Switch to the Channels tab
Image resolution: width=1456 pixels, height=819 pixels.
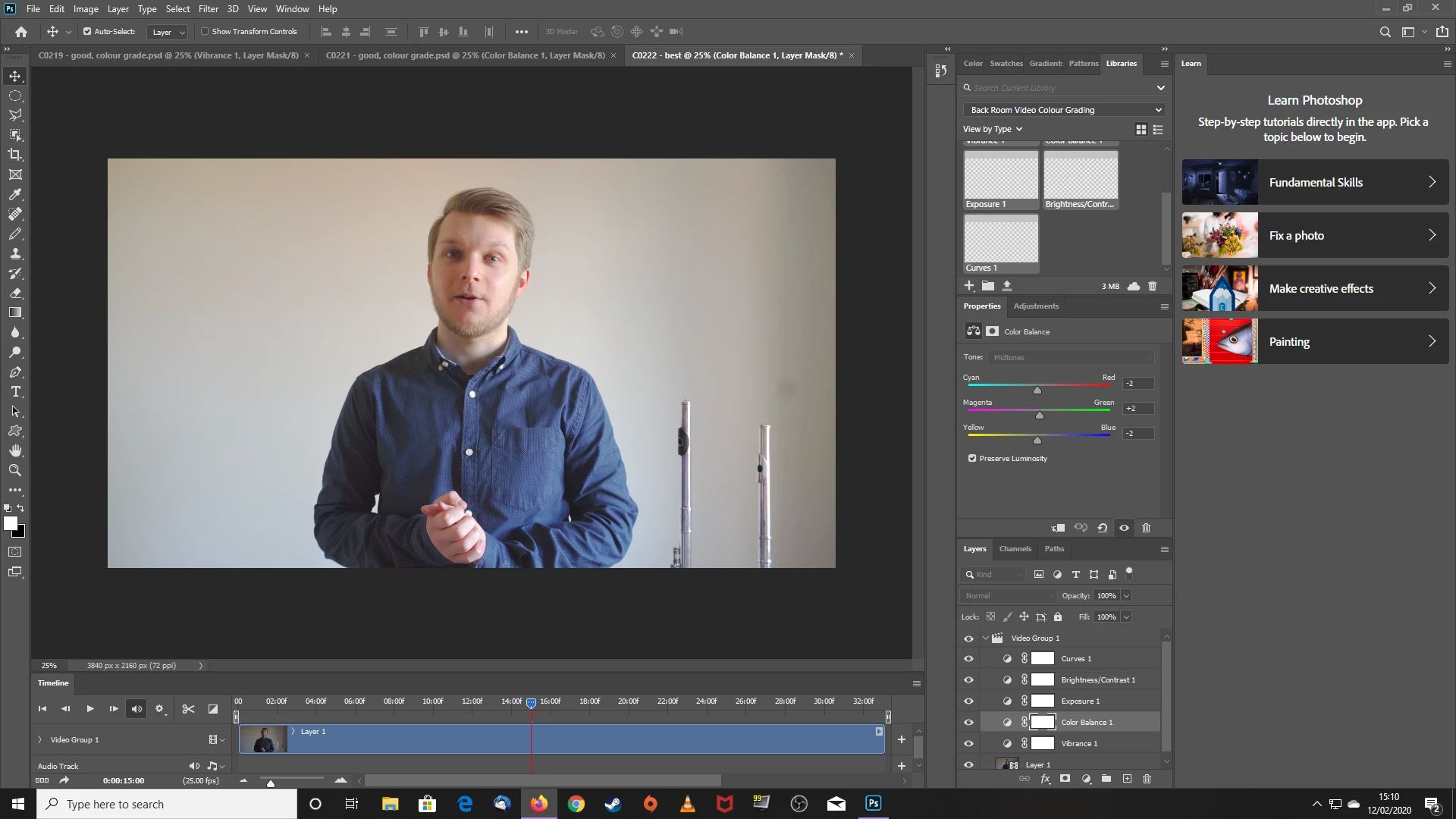point(1015,549)
